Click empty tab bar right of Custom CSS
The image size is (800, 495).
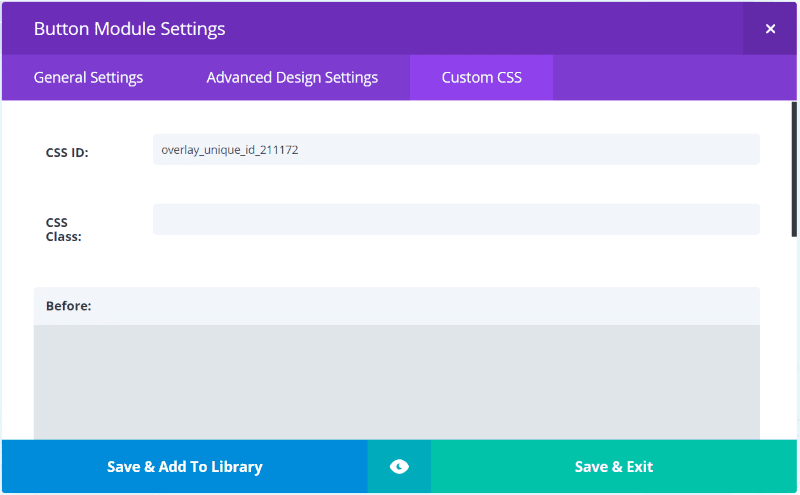pyautogui.click(x=670, y=77)
